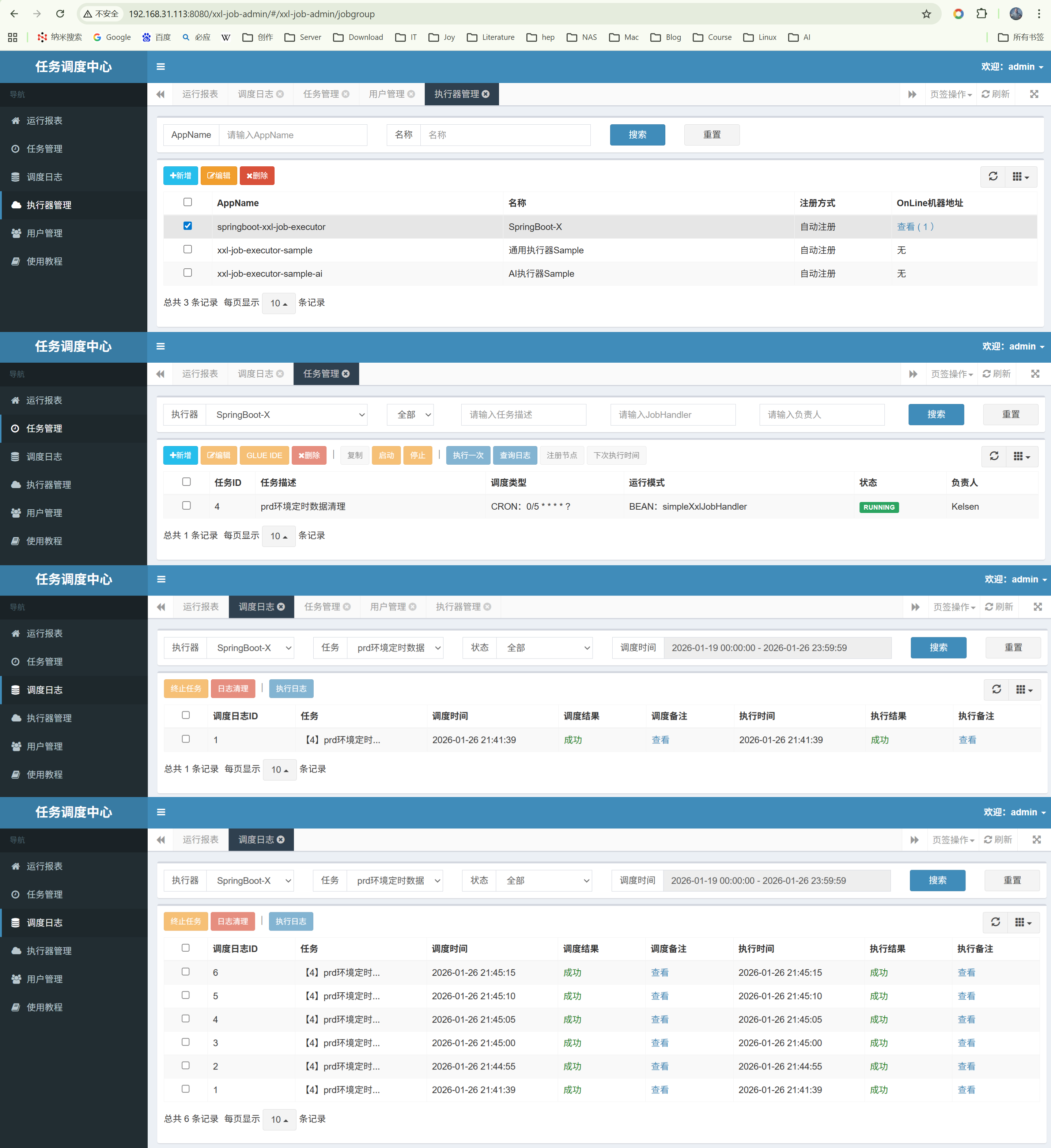Focus the 请输入JobHandler input field
The image size is (1051, 1148).
coord(672,415)
